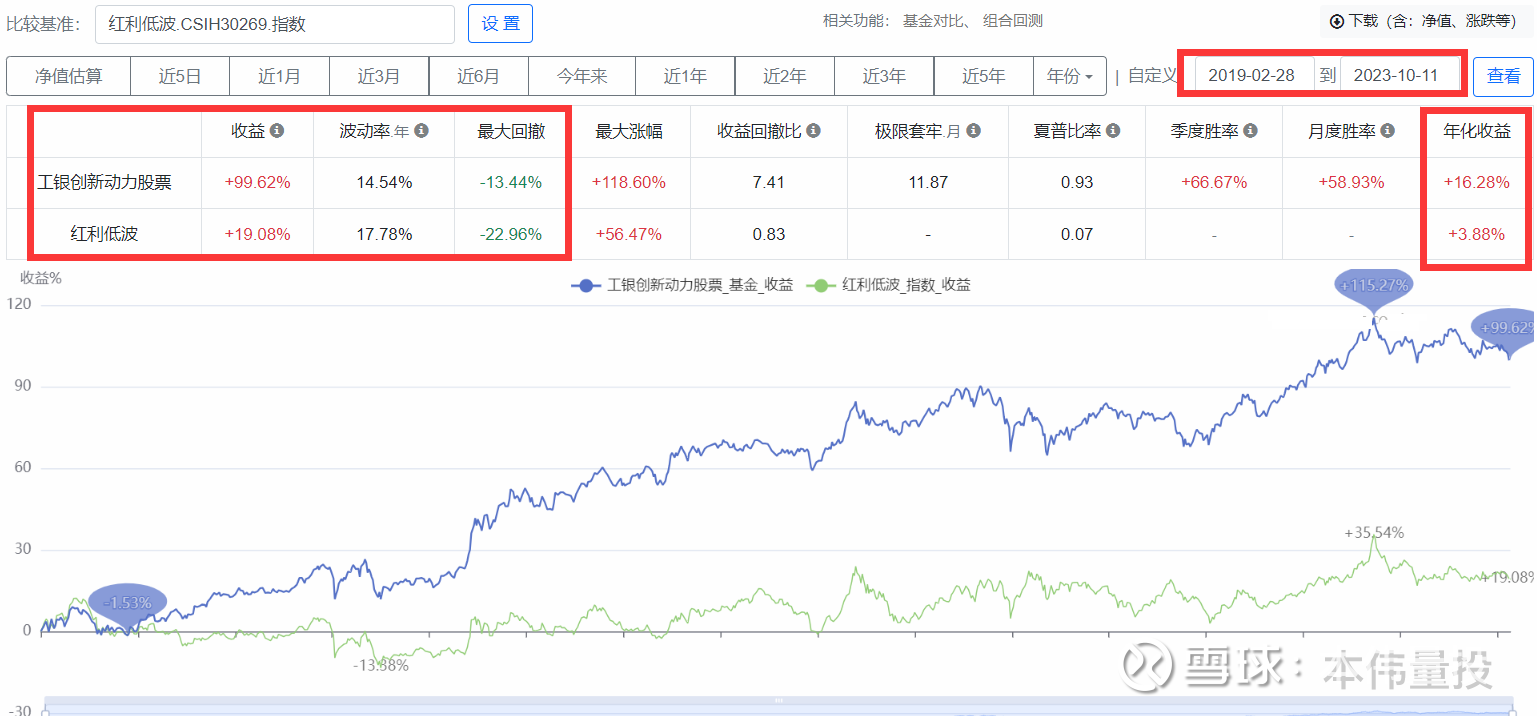Open the 年份 dropdown
This screenshot has width=1537, height=716.
pyautogui.click(x=1070, y=76)
